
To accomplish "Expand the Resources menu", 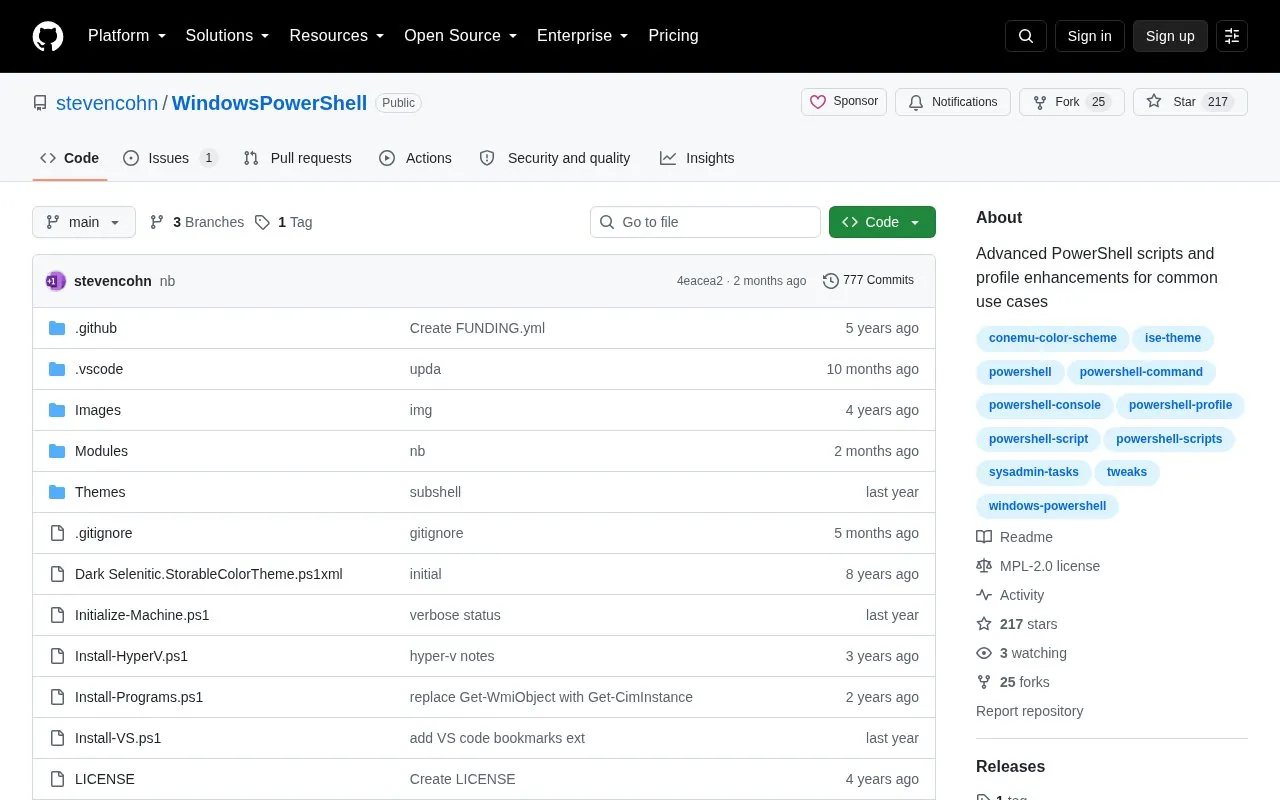I will 337,36.
